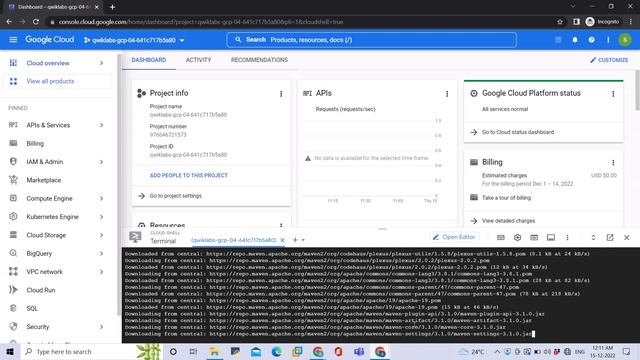Open the Cloud Shell more options menu

point(567,238)
